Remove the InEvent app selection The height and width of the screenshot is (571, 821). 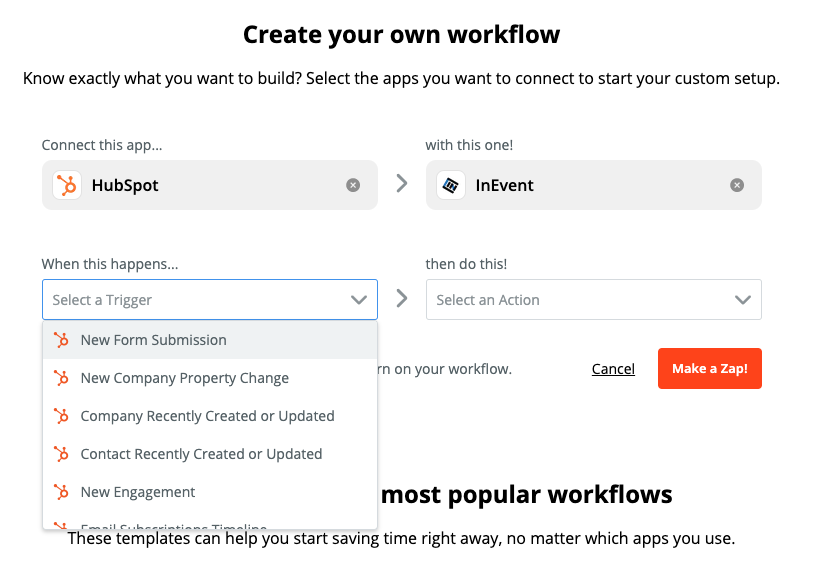coord(737,185)
